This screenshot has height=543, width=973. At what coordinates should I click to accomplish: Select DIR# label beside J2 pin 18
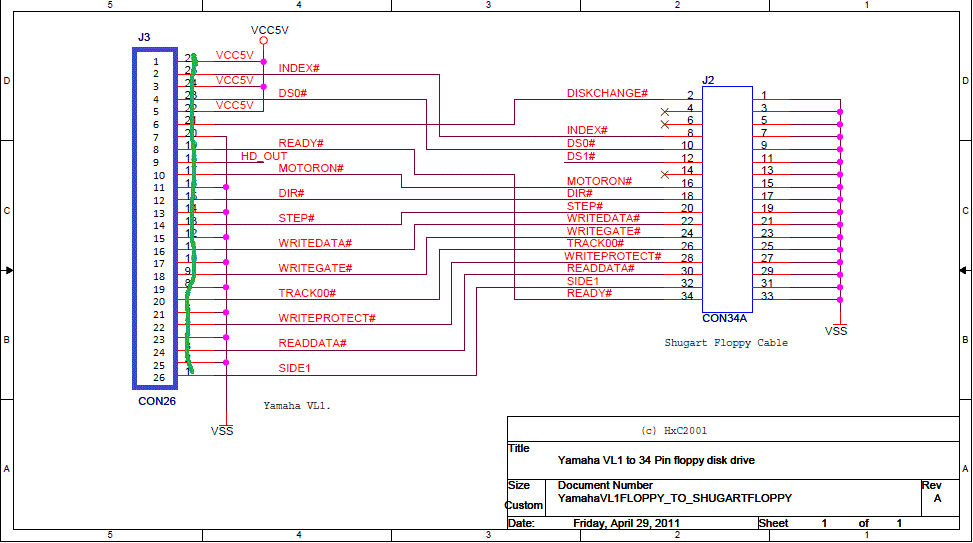click(579, 193)
